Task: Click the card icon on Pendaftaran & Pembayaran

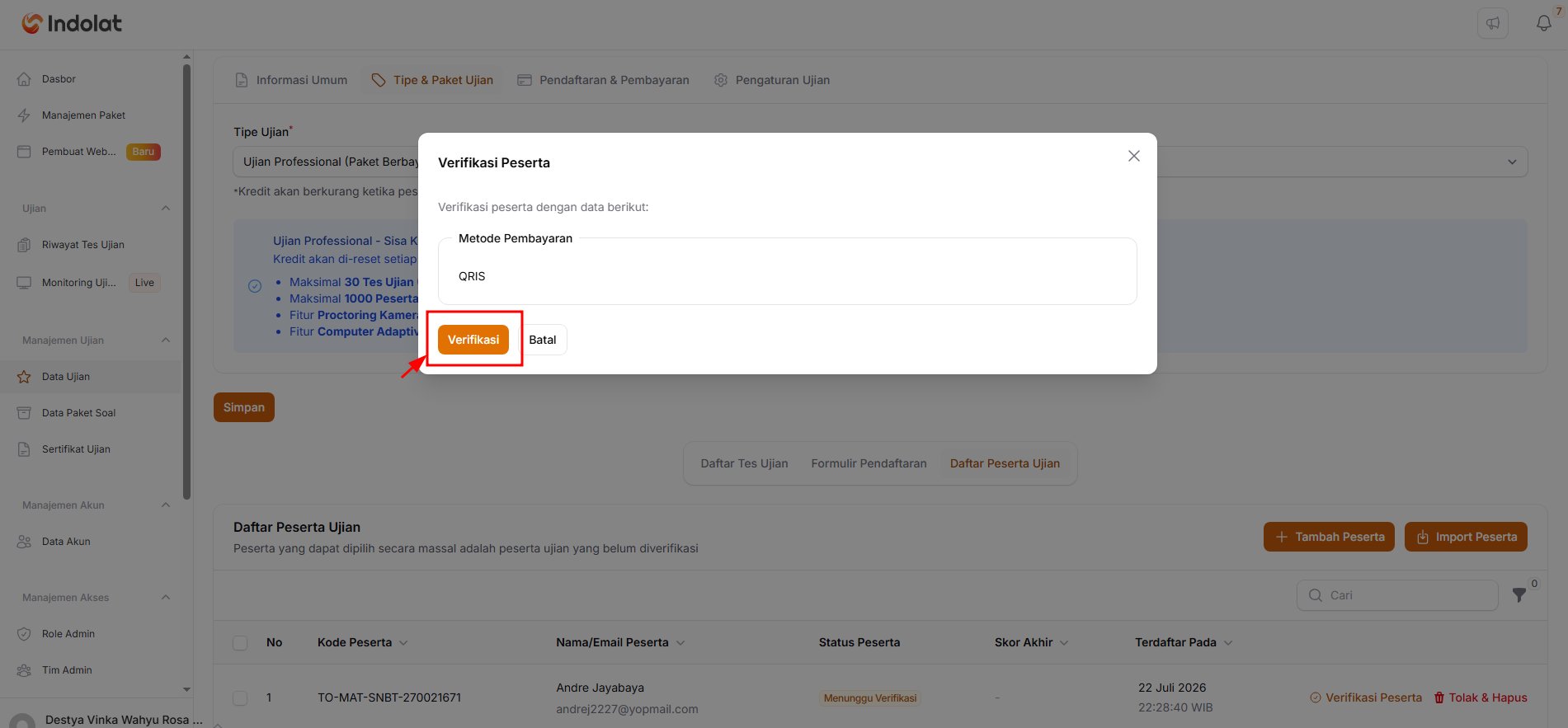Action: click(525, 80)
